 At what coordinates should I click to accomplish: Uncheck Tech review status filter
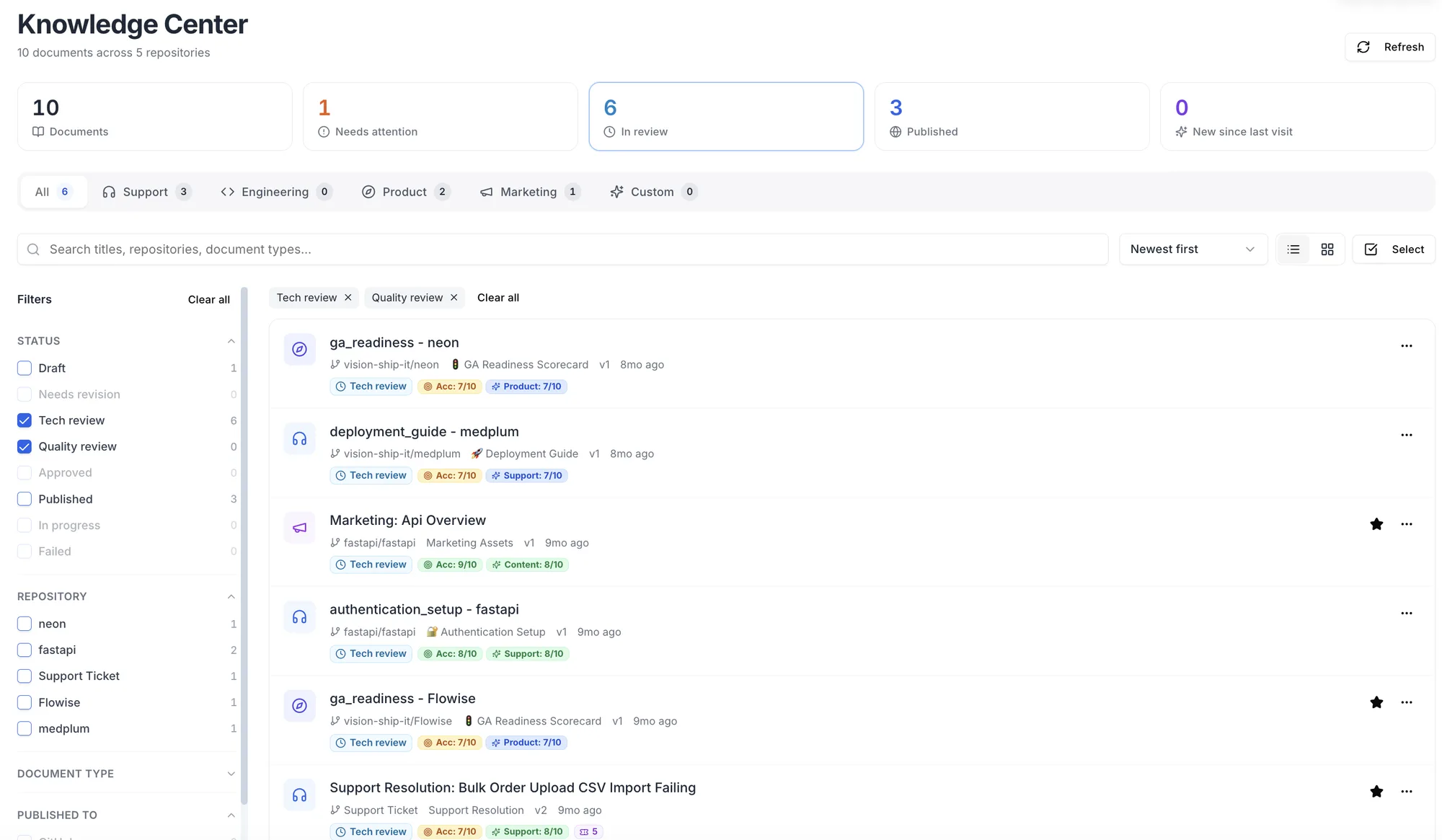[25, 420]
